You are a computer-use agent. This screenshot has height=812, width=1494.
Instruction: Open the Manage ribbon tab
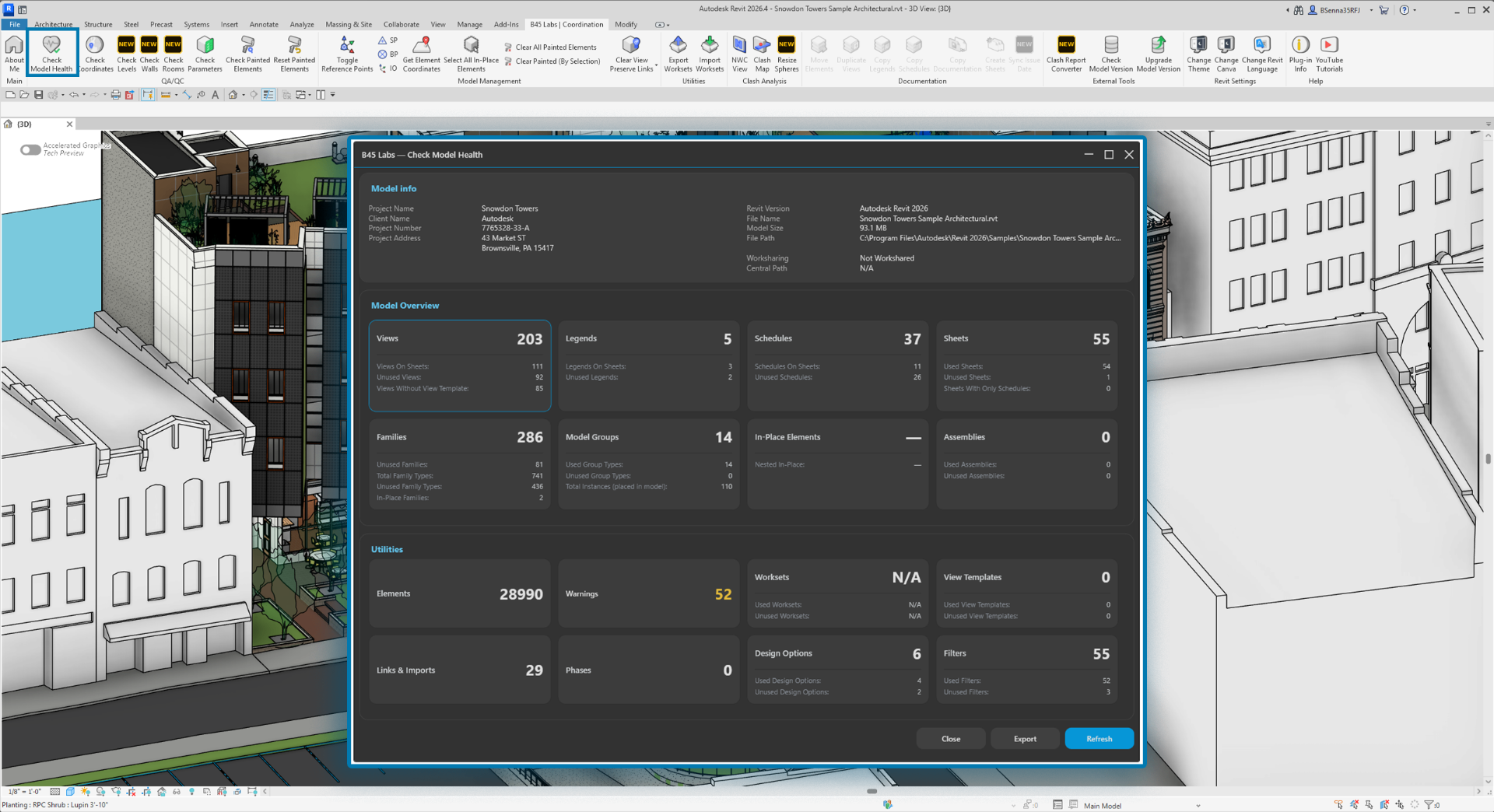click(x=469, y=24)
